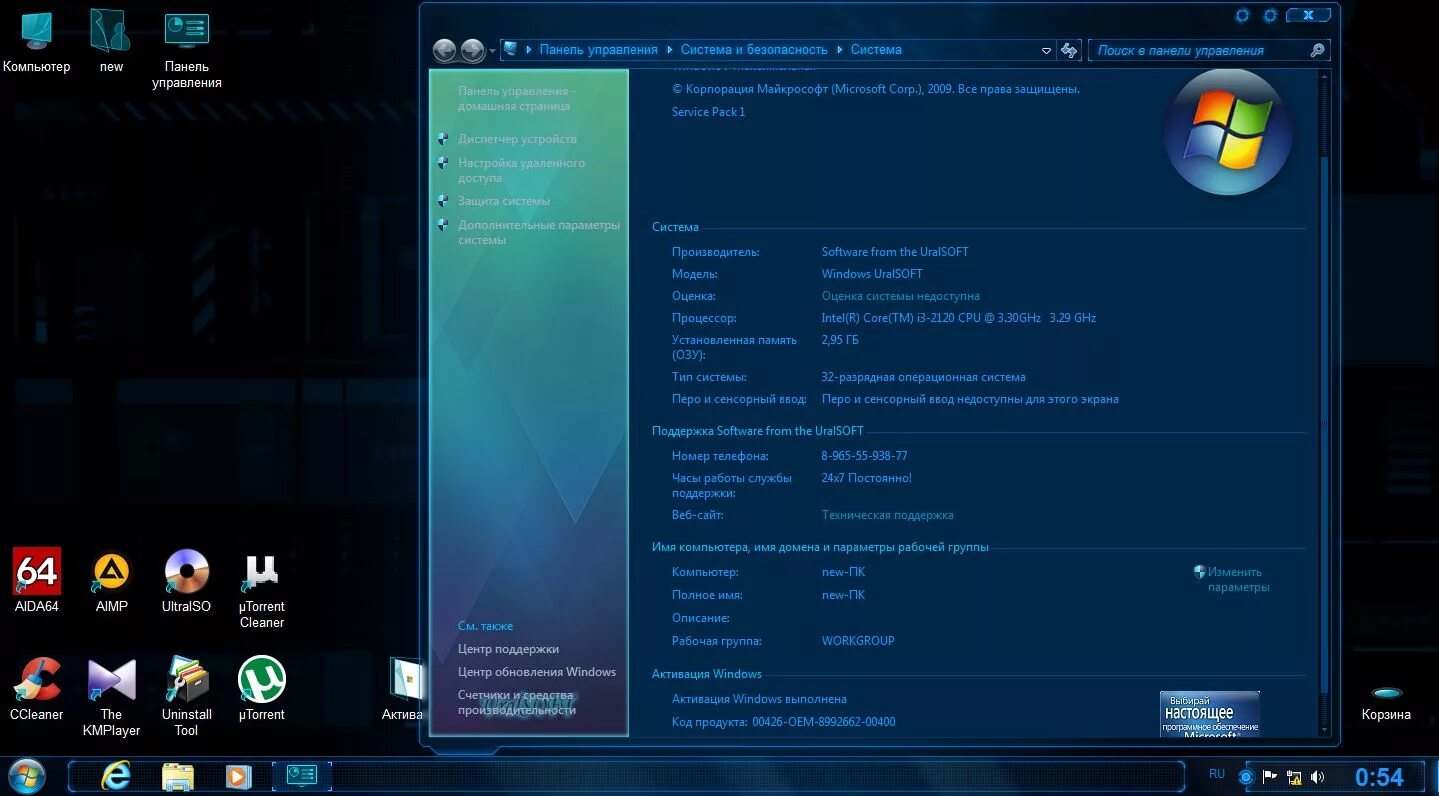Open the Start menu

[26, 775]
